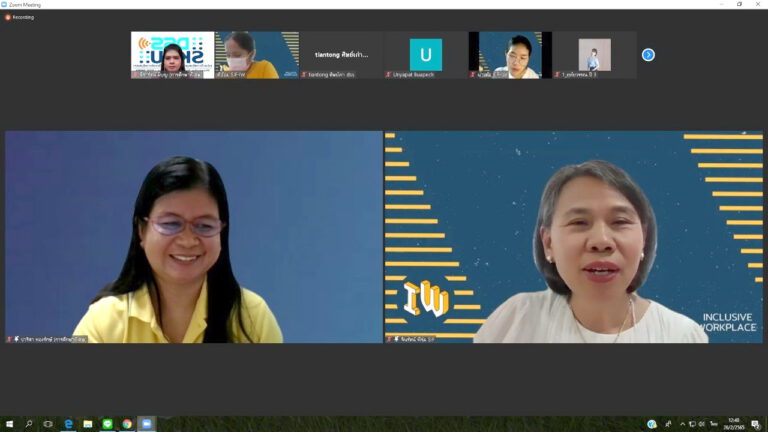This screenshot has width=768, height=432.
Task: Select the tiantong participant tile
Action: point(341,55)
